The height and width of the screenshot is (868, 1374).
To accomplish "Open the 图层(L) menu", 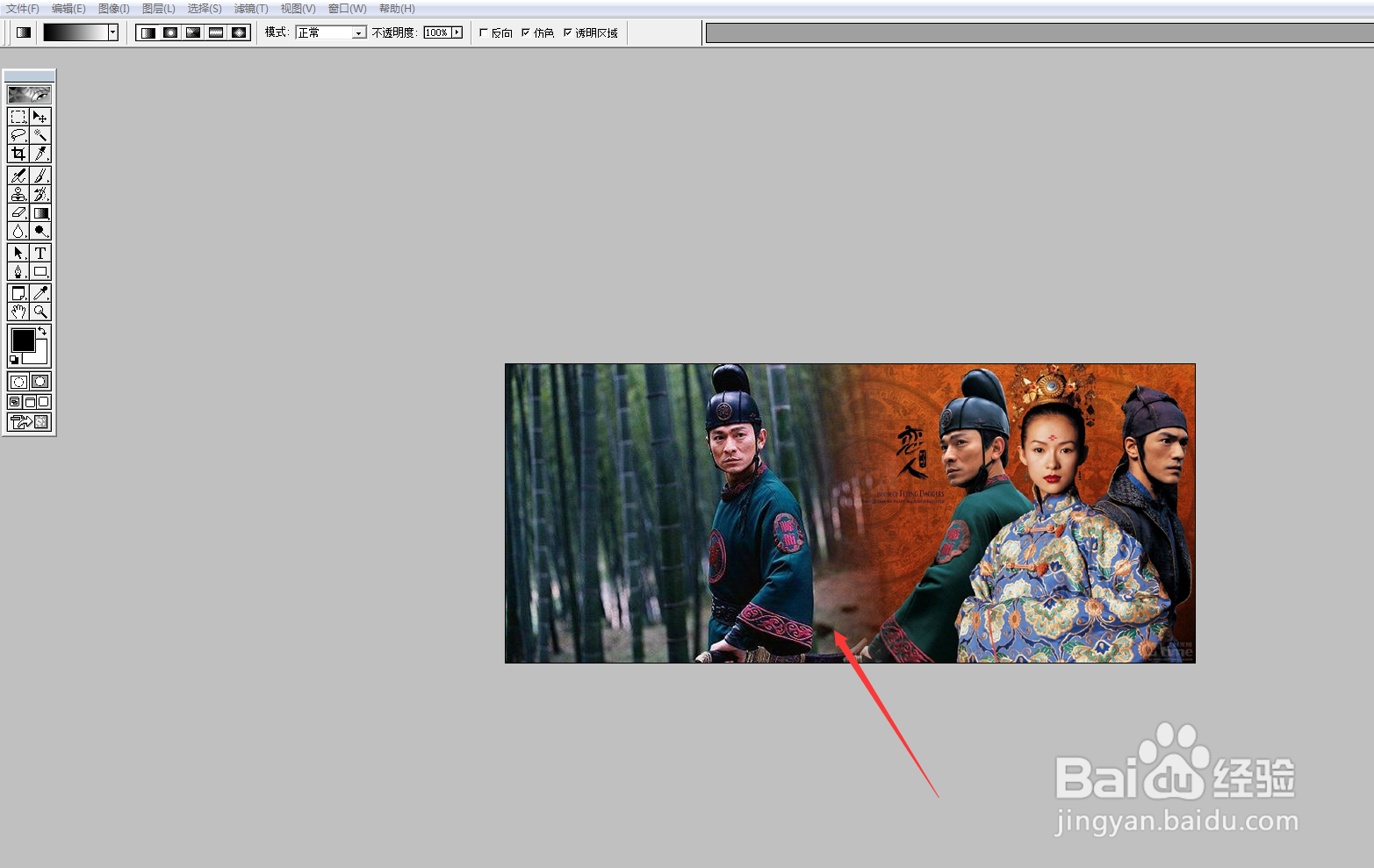I will tap(159, 9).
